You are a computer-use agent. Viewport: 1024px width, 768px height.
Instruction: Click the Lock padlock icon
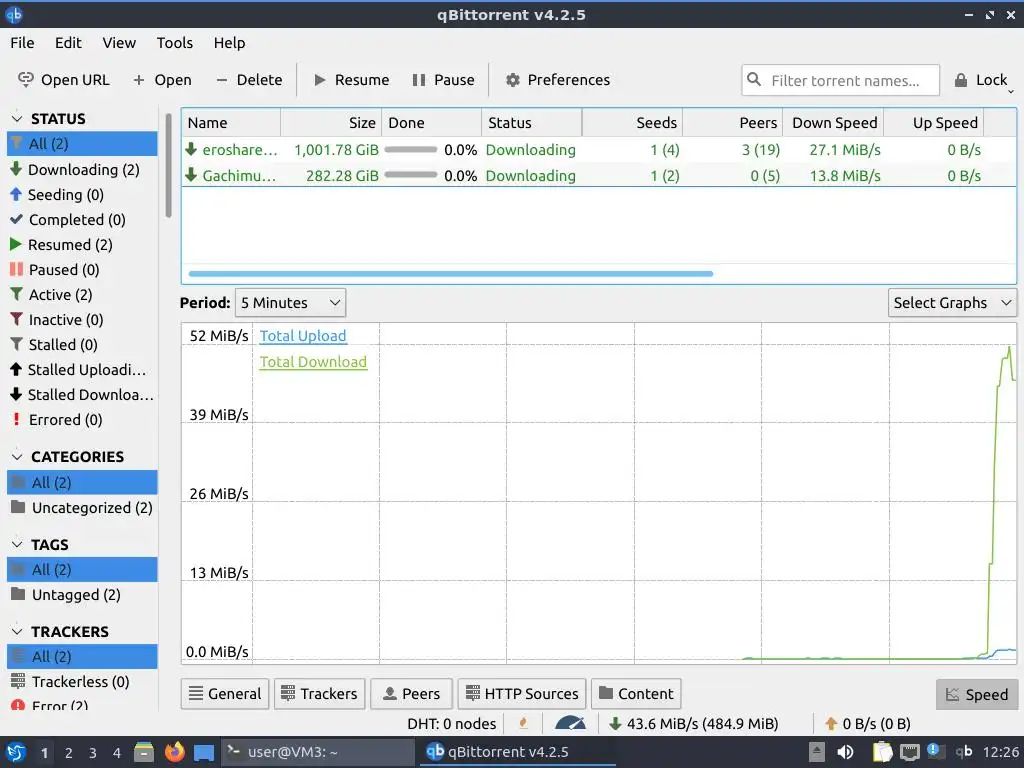click(x=961, y=80)
